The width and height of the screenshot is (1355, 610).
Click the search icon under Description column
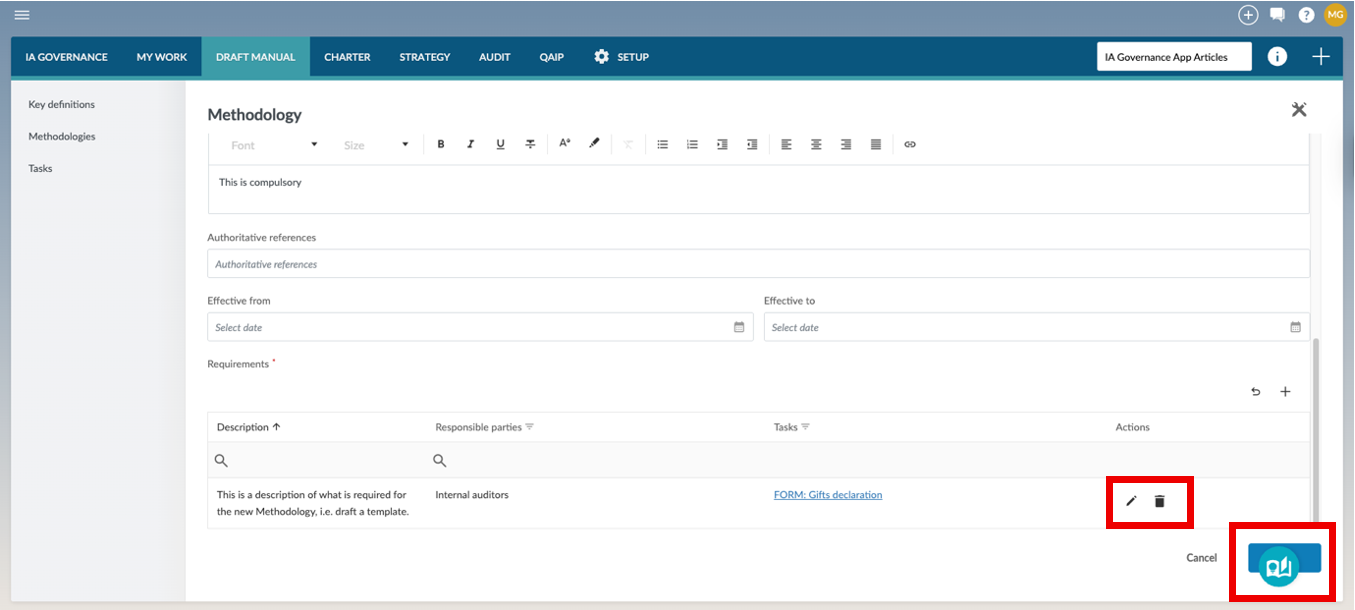click(222, 461)
